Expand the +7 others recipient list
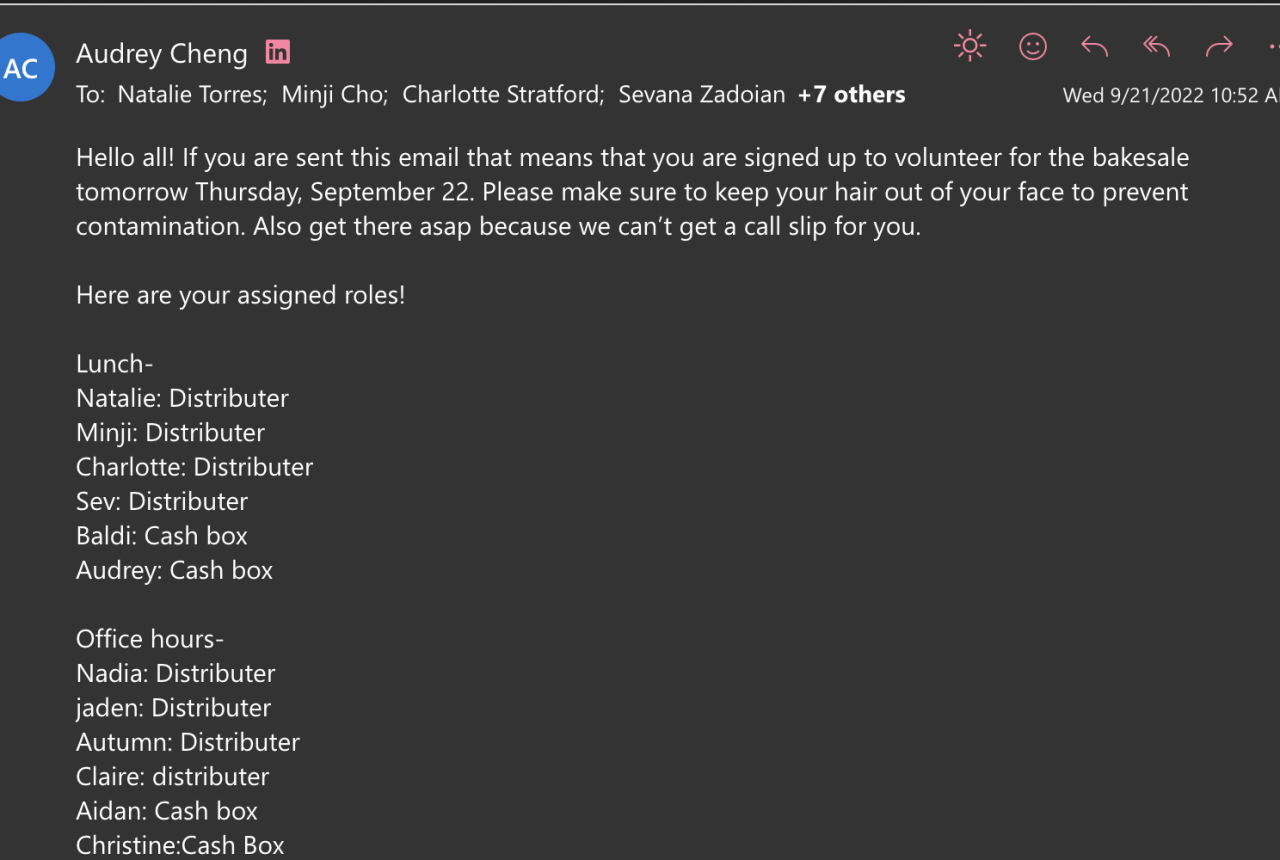The height and width of the screenshot is (860, 1280). [x=851, y=95]
